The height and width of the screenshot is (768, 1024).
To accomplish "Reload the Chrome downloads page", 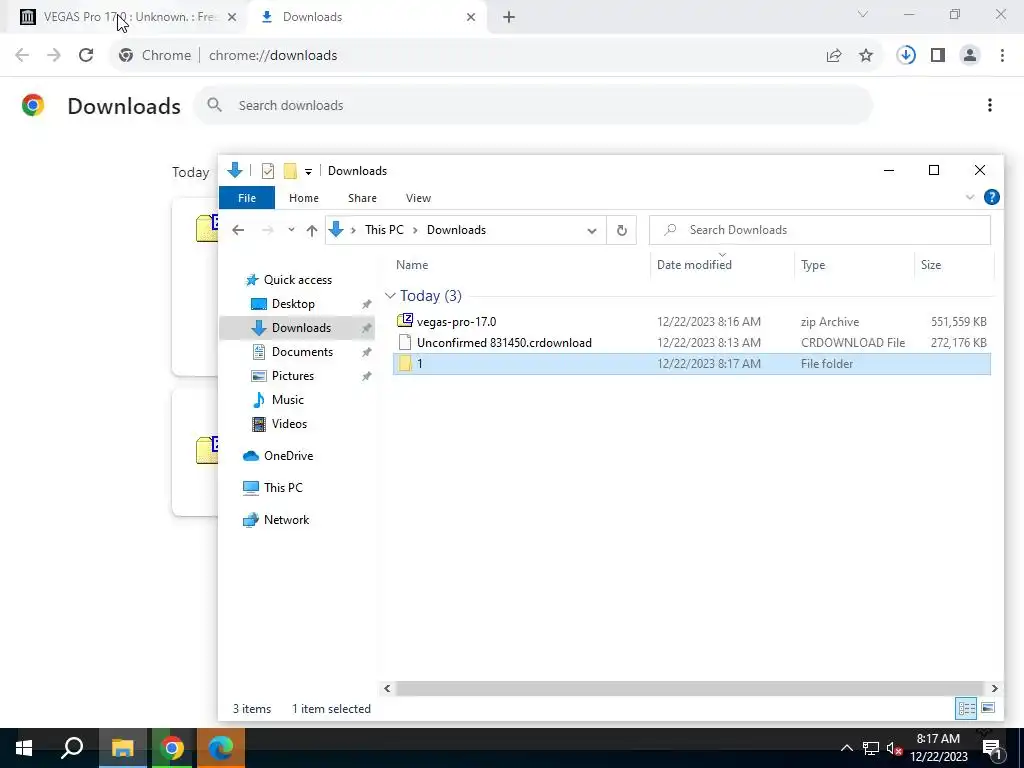I will pyautogui.click(x=86, y=56).
